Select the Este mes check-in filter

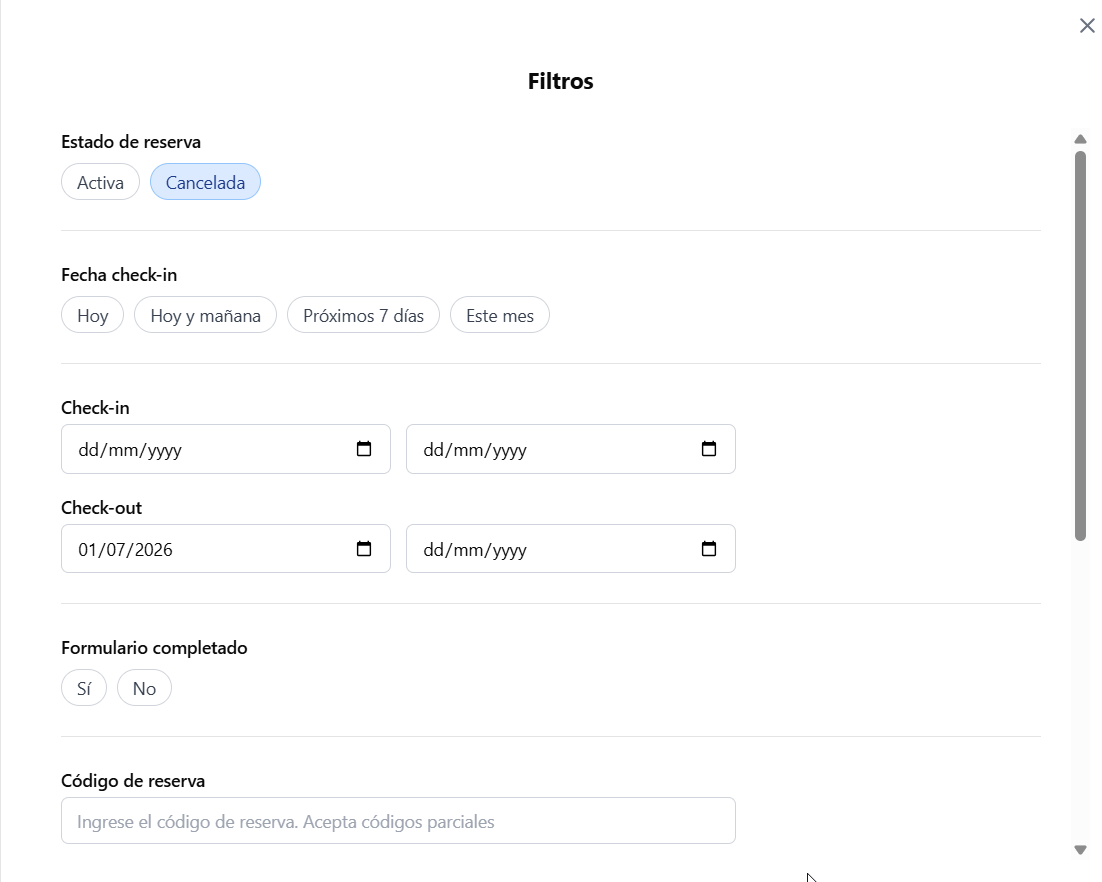click(500, 315)
